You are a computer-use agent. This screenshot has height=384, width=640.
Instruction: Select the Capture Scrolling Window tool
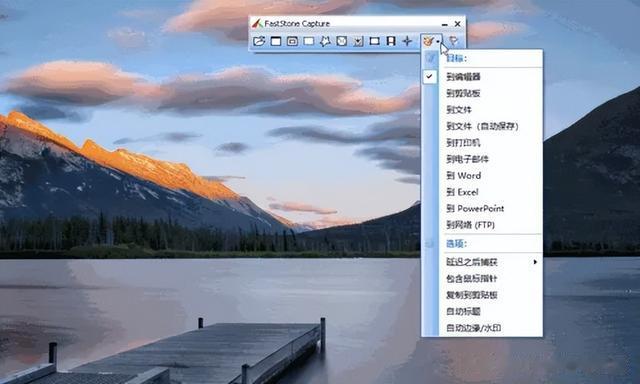[x=358, y=41]
